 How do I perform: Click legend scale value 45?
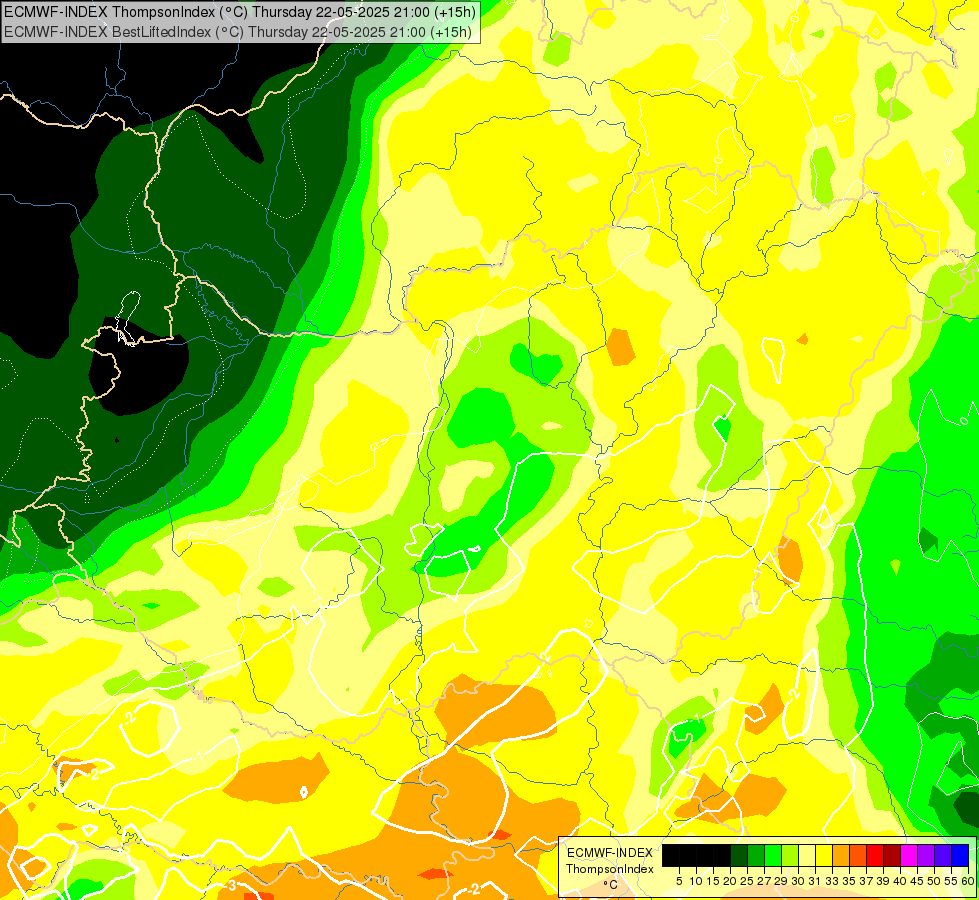click(917, 881)
